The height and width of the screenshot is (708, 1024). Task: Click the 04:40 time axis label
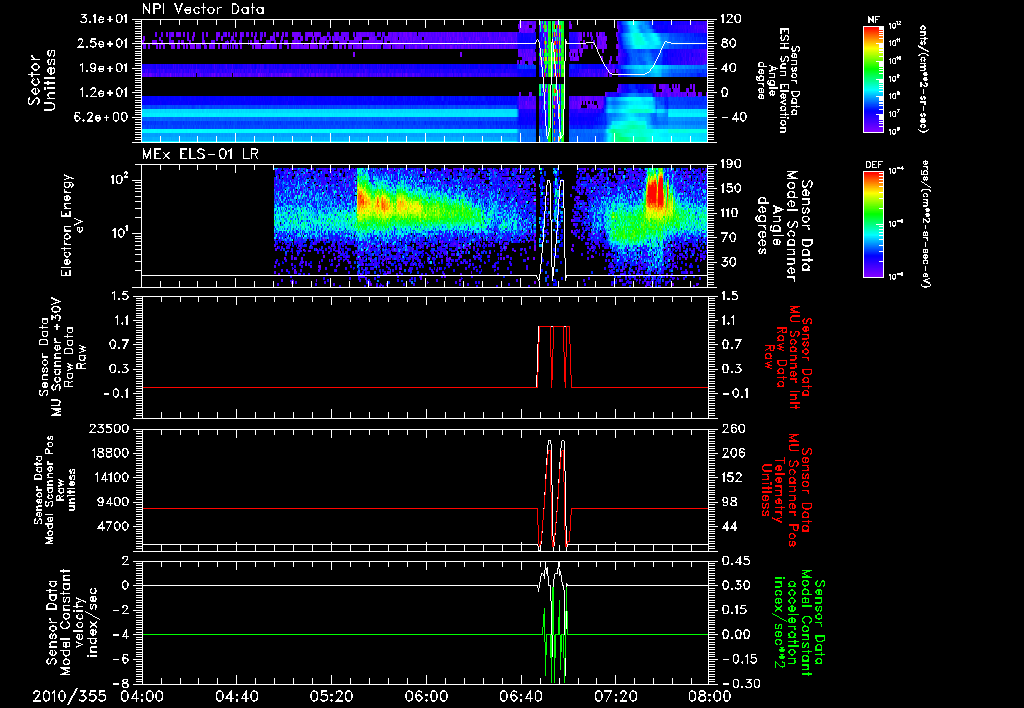pos(237,696)
